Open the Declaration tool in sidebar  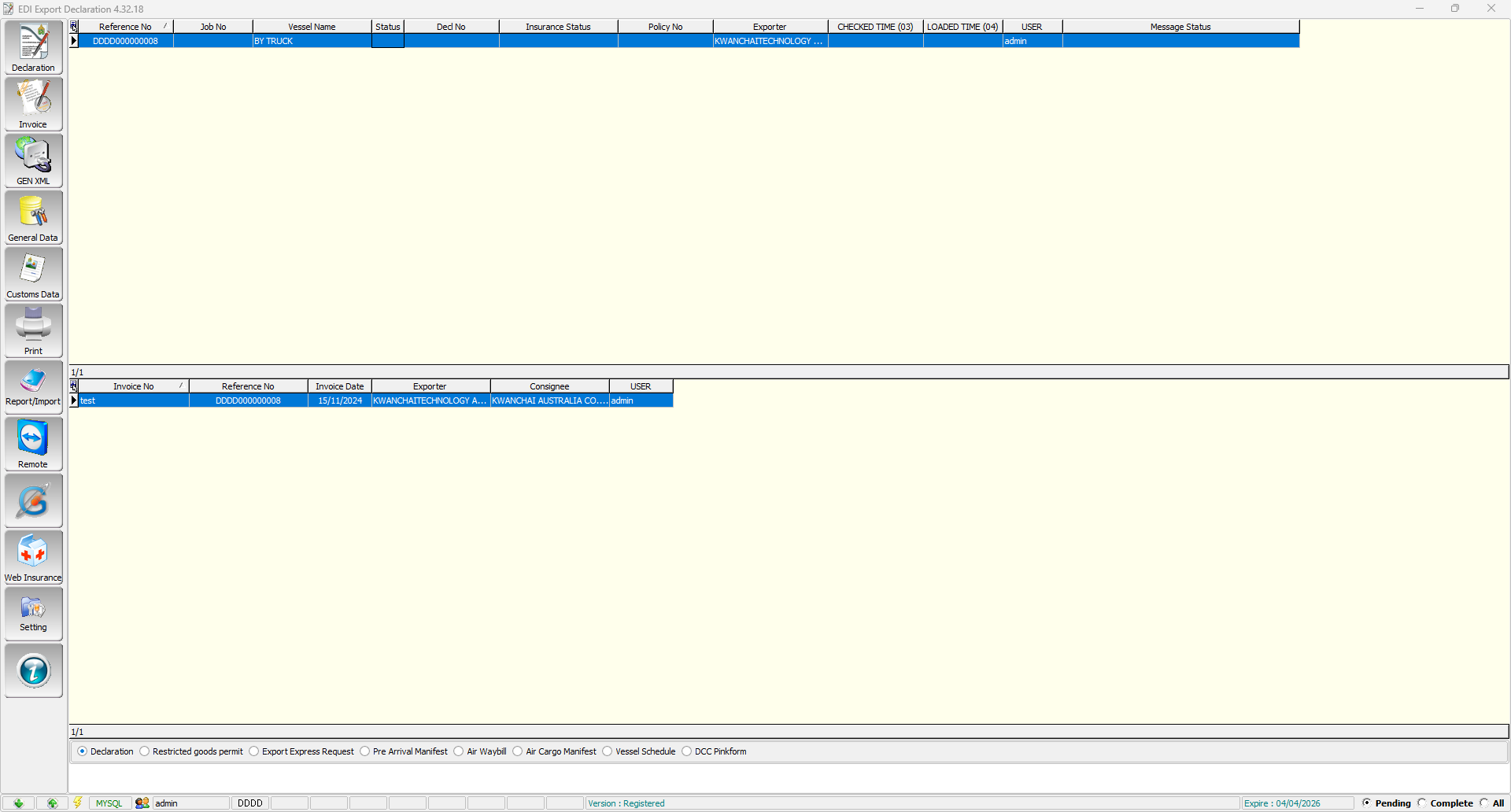pyautogui.click(x=33, y=47)
